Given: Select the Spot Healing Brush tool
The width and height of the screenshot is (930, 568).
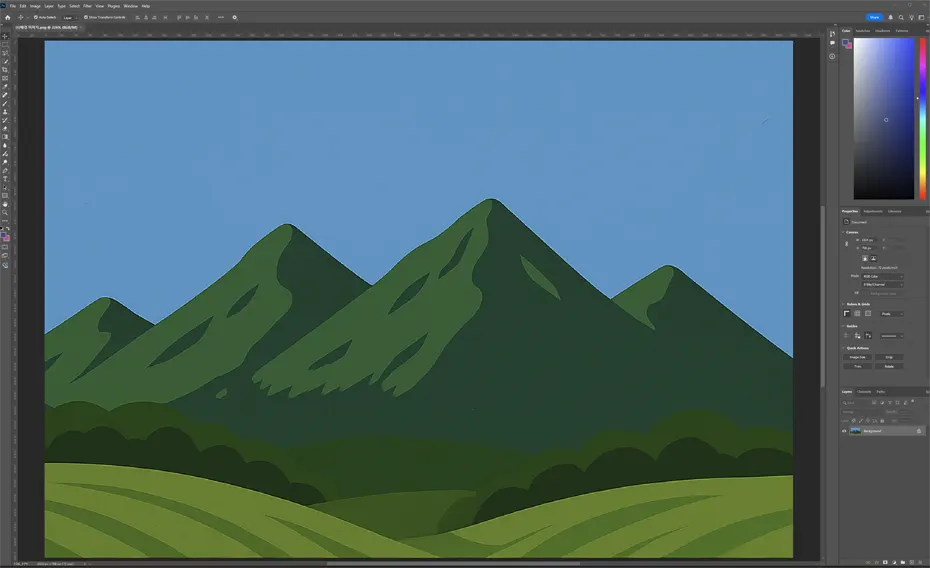Looking at the screenshot, I should (x=5, y=95).
